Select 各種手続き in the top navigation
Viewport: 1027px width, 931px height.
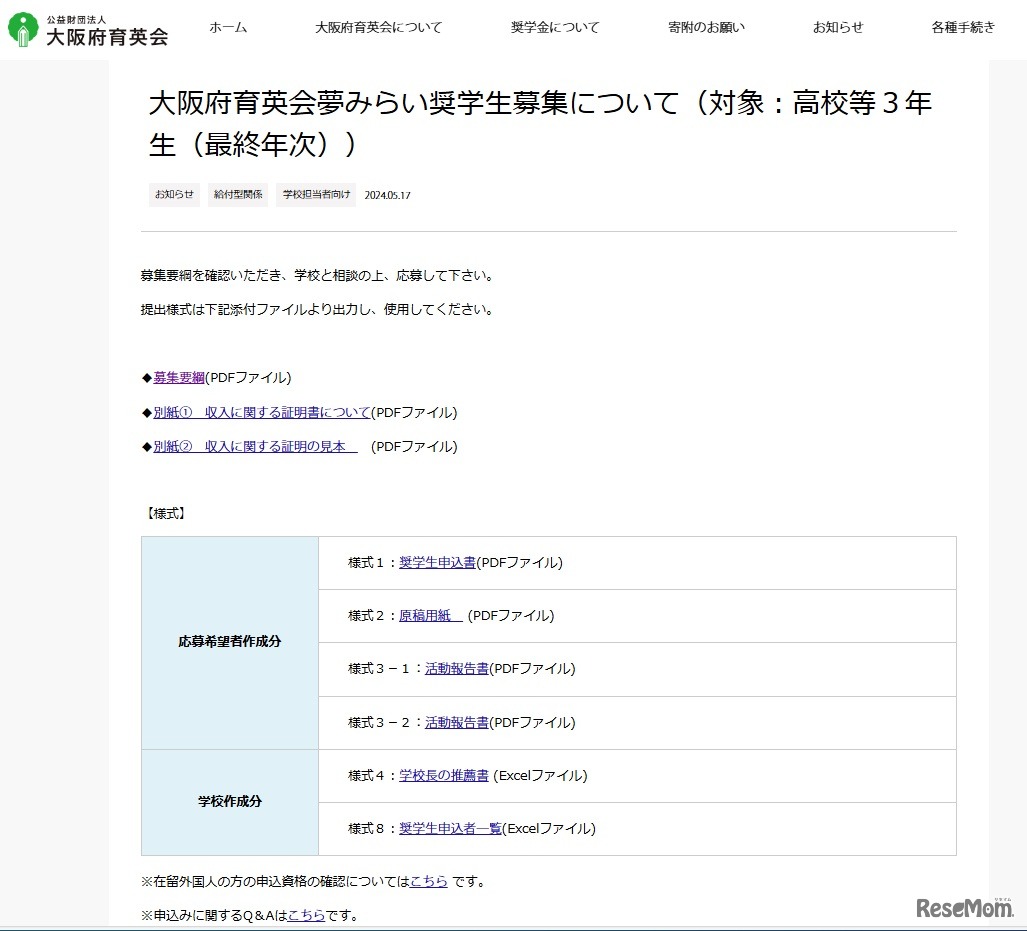963,28
